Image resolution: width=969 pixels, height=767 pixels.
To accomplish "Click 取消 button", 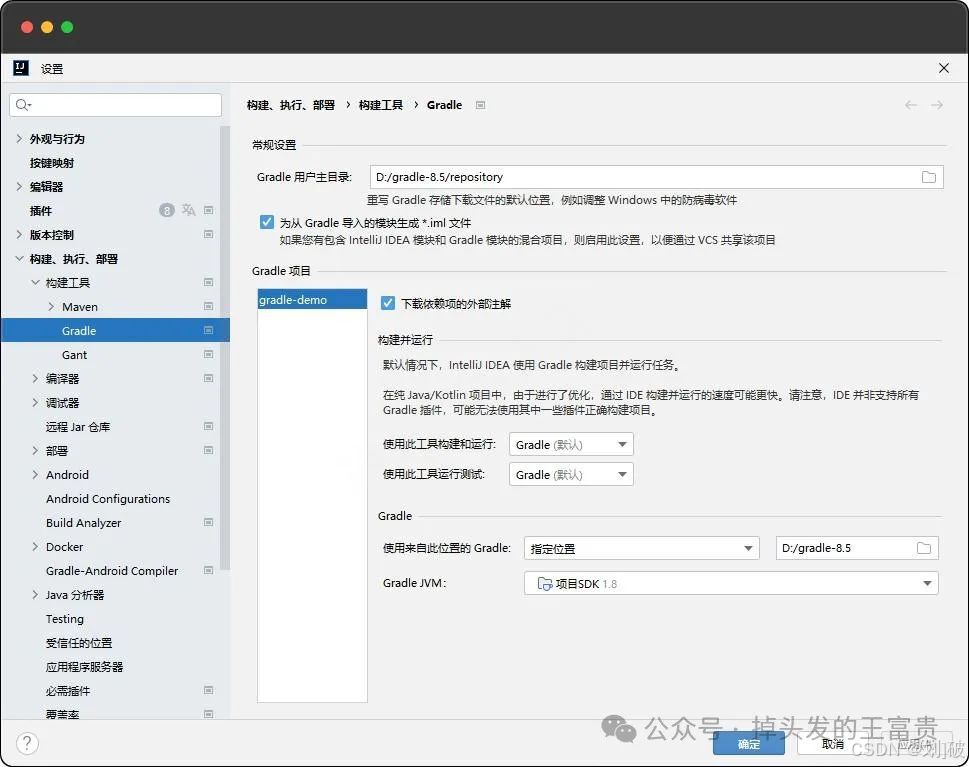I will [832, 744].
